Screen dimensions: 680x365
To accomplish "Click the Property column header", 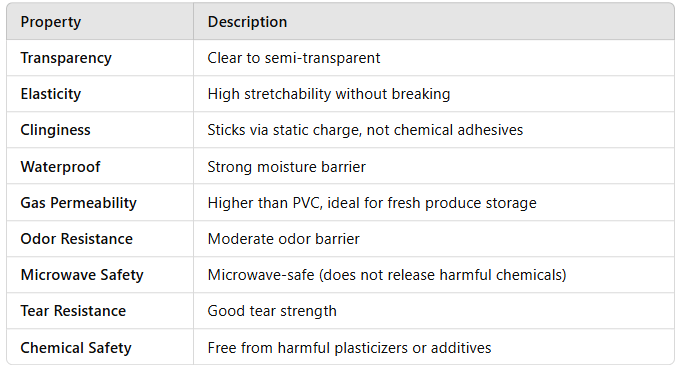I will tap(100, 22).
